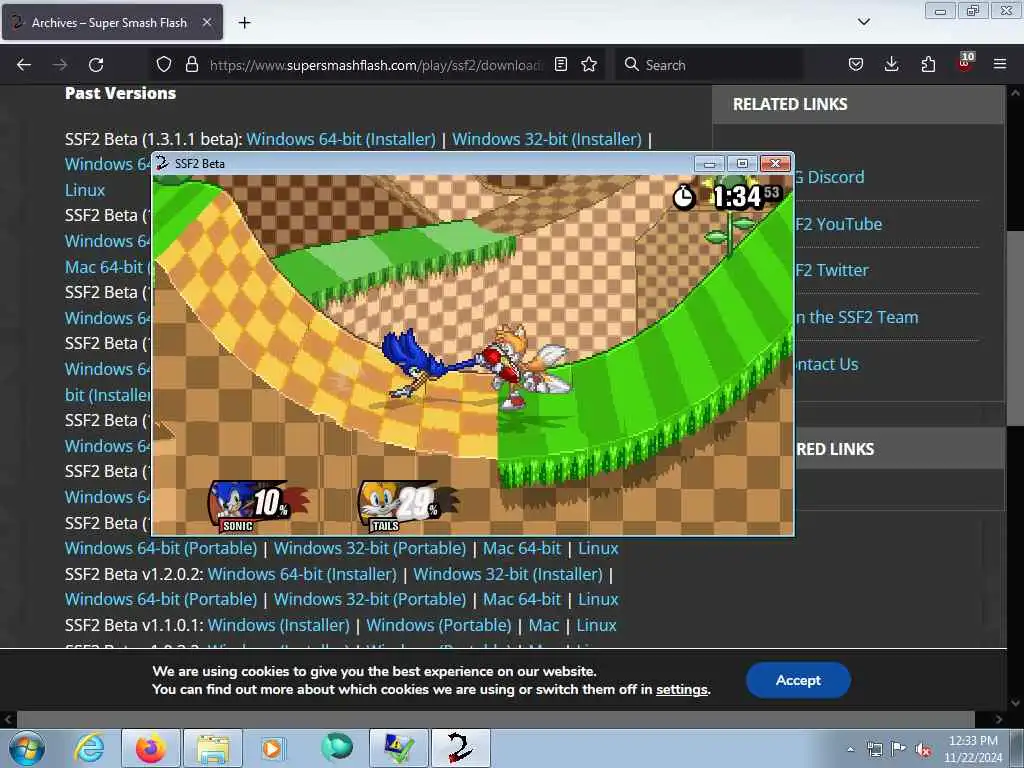Open the Windows Start menu
1024x768 pixels.
point(27,748)
